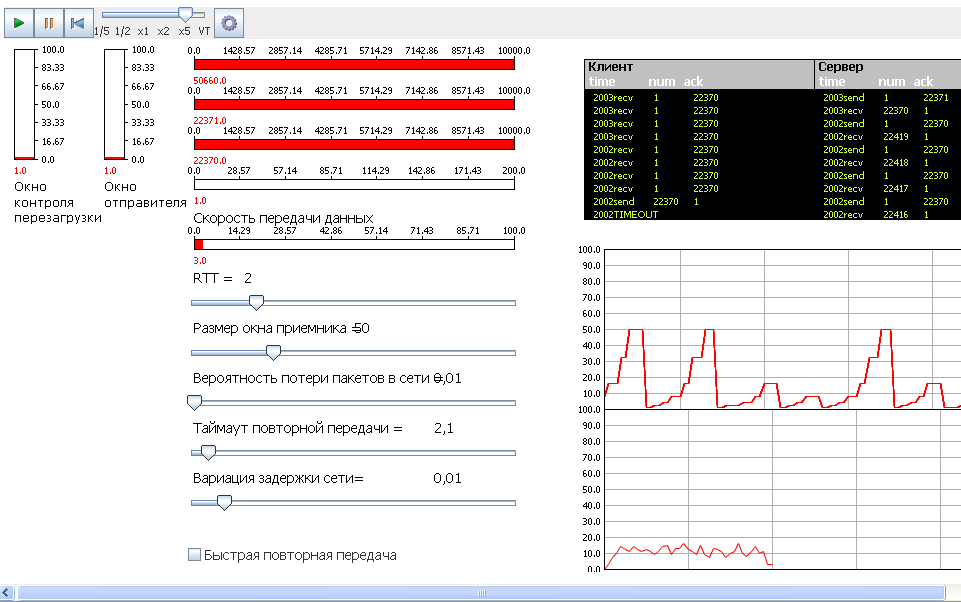Click network delay variation slider thumb

pyautogui.click(x=224, y=503)
